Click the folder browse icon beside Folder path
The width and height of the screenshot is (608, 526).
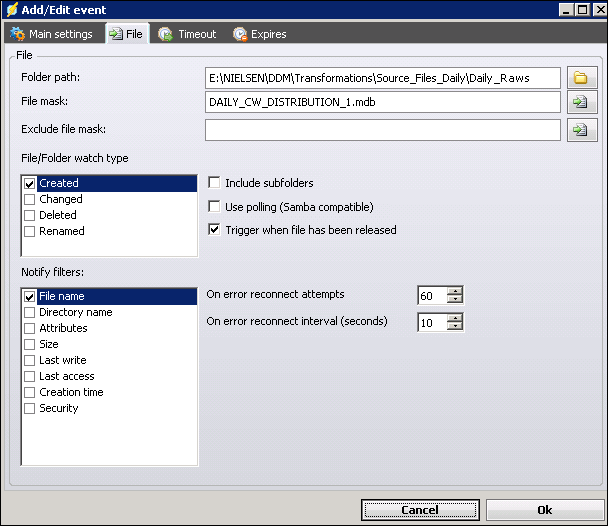pos(579,78)
